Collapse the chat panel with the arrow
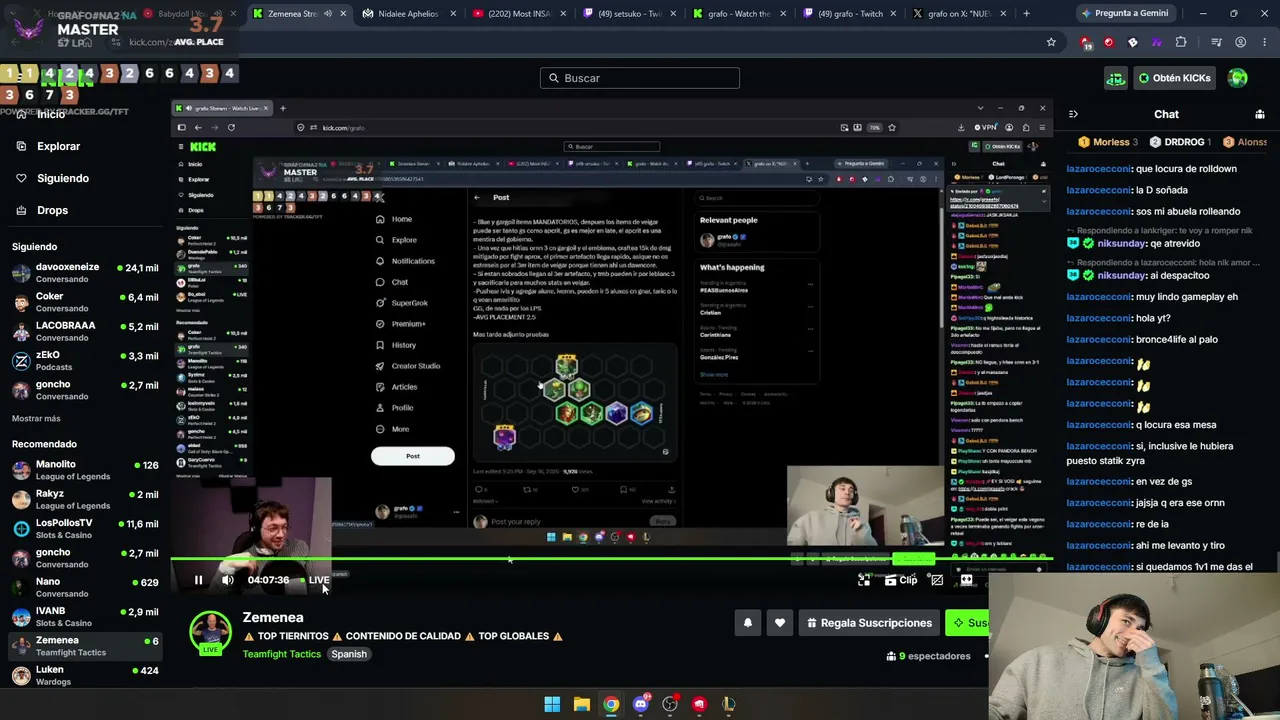 click(x=1073, y=114)
